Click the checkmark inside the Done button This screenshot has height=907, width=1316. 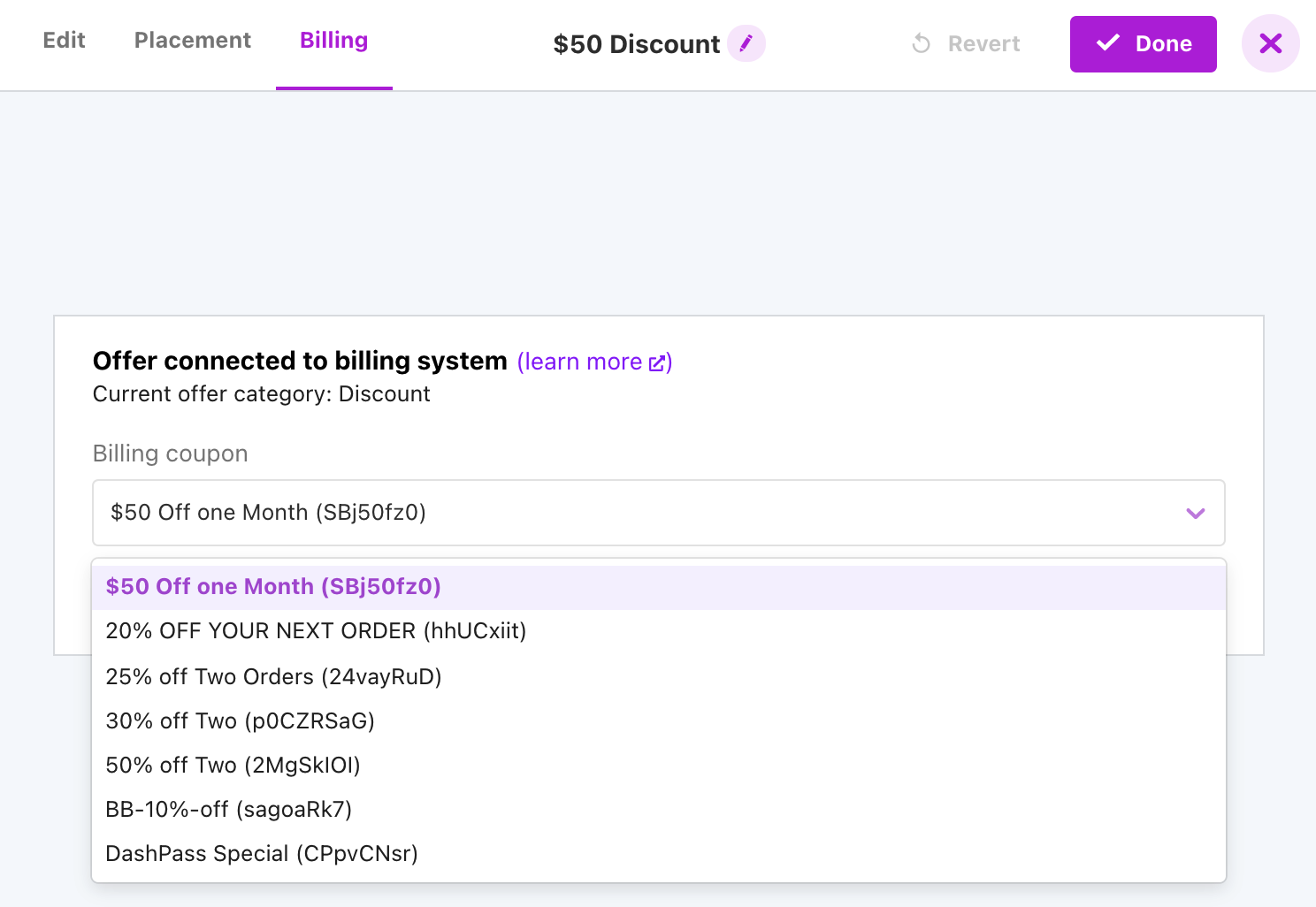point(1106,42)
